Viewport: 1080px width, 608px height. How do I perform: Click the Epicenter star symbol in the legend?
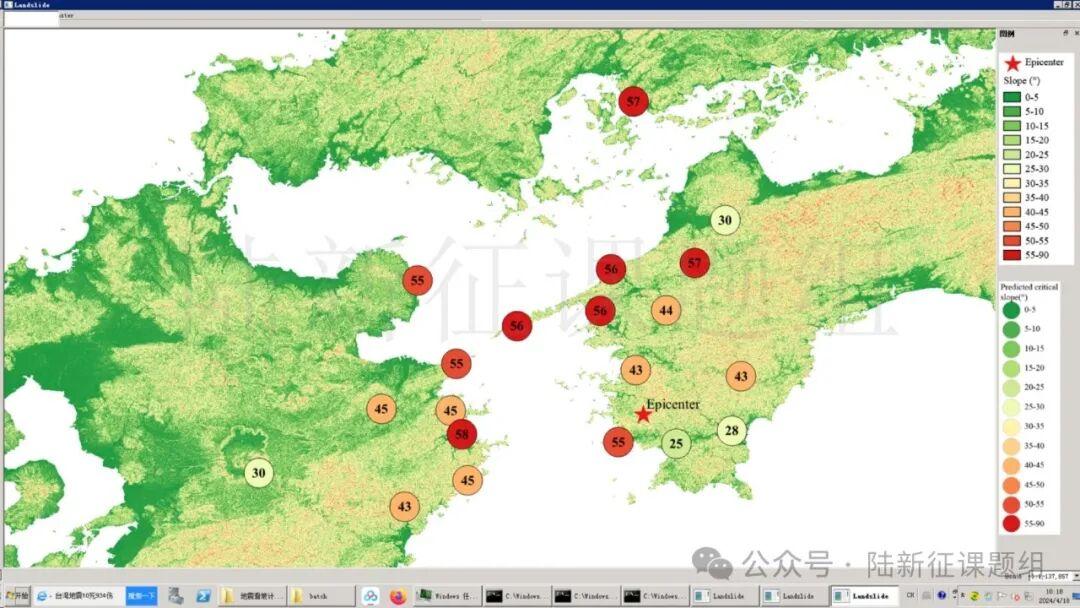(x=1013, y=62)
